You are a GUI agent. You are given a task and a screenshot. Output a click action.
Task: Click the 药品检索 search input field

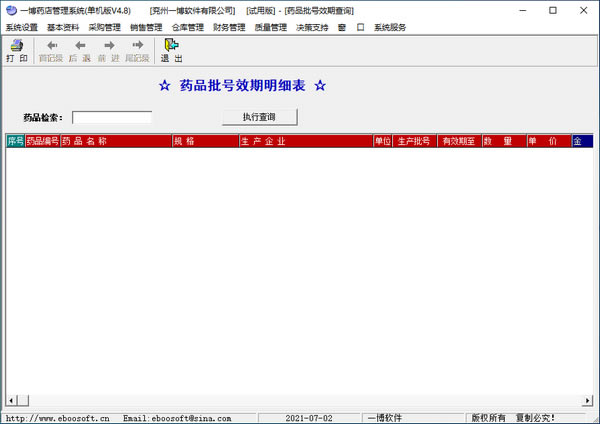112,118
